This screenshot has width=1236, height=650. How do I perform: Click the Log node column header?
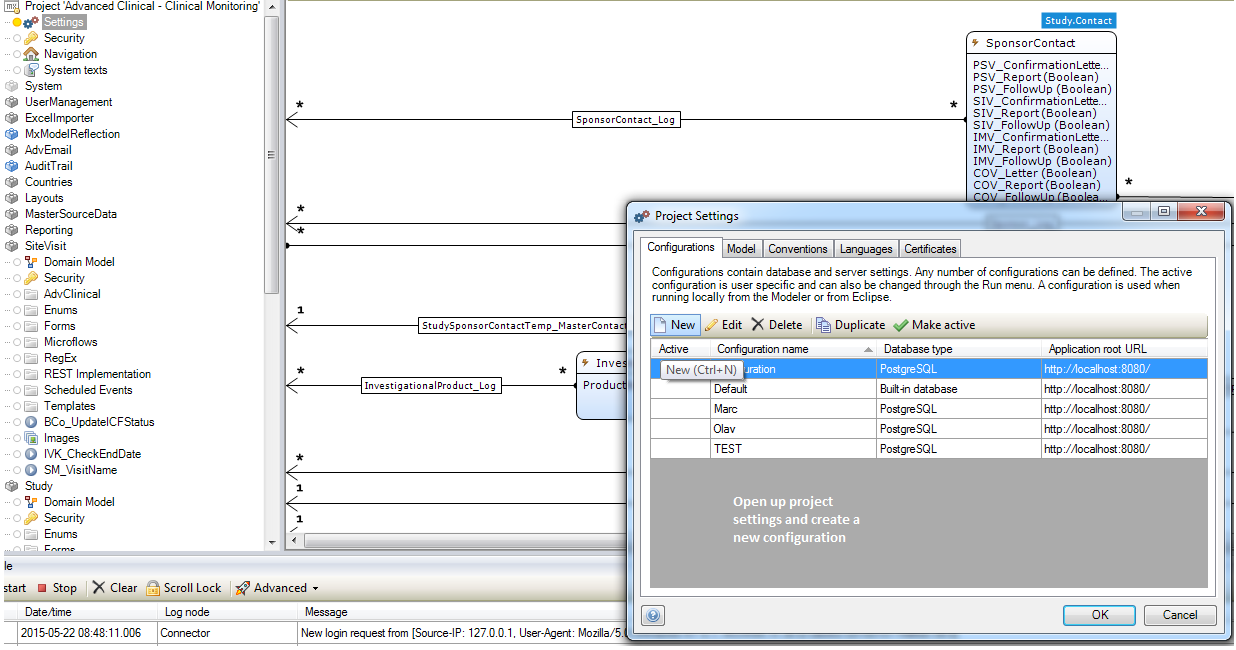pos(229,612)
